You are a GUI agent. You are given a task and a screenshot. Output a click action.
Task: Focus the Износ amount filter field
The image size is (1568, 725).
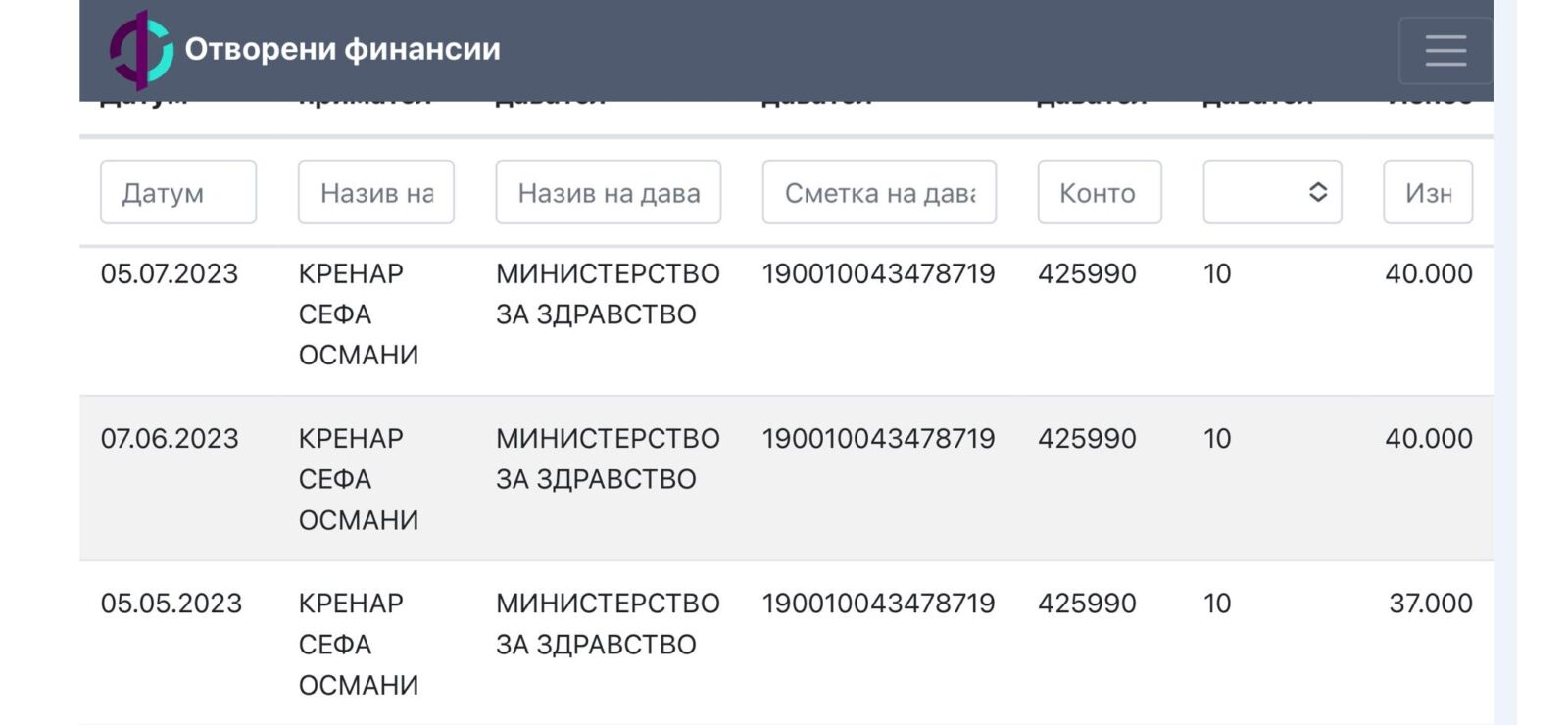click(1427, 192)
